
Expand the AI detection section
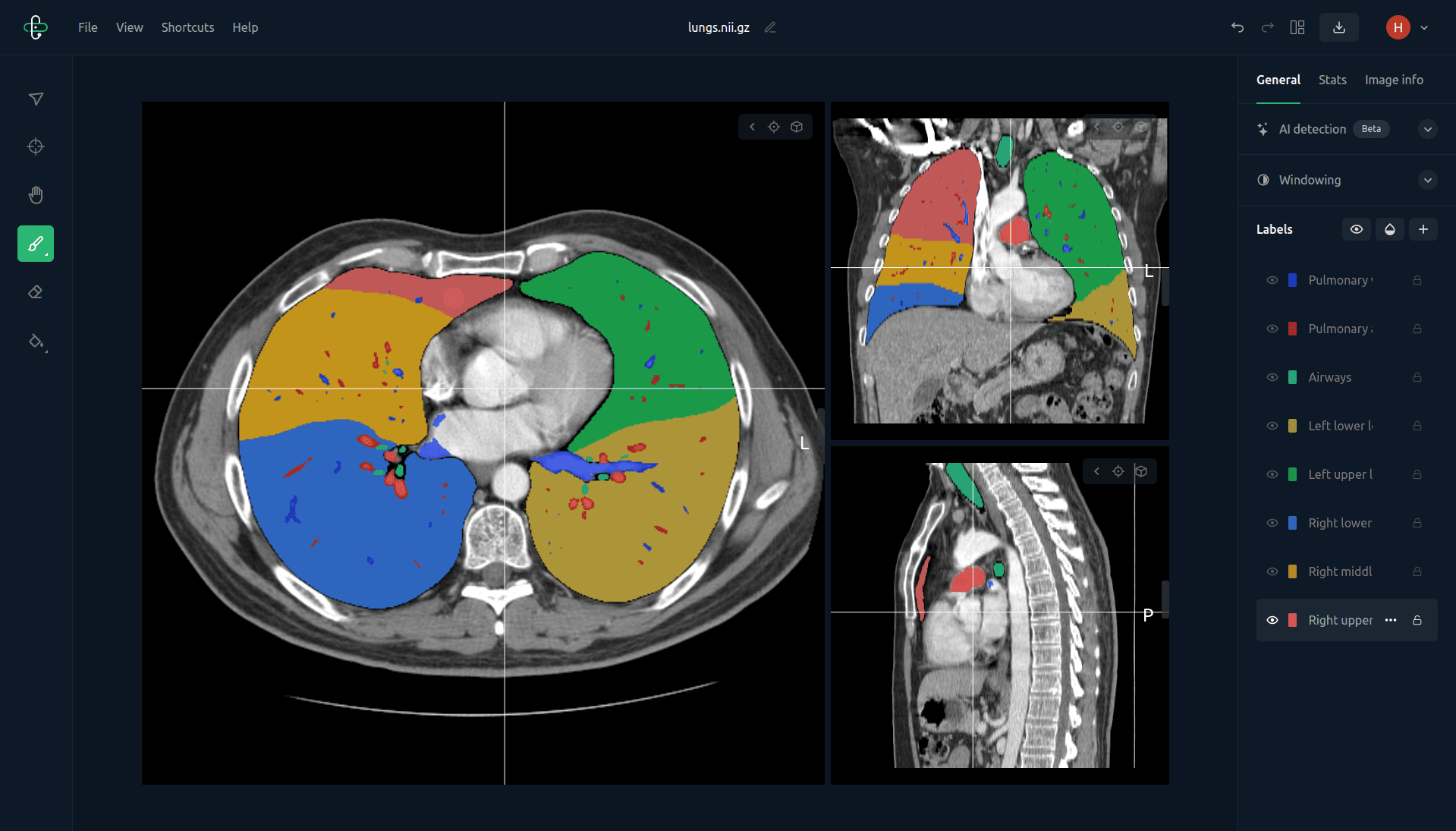coord(1427,129)
